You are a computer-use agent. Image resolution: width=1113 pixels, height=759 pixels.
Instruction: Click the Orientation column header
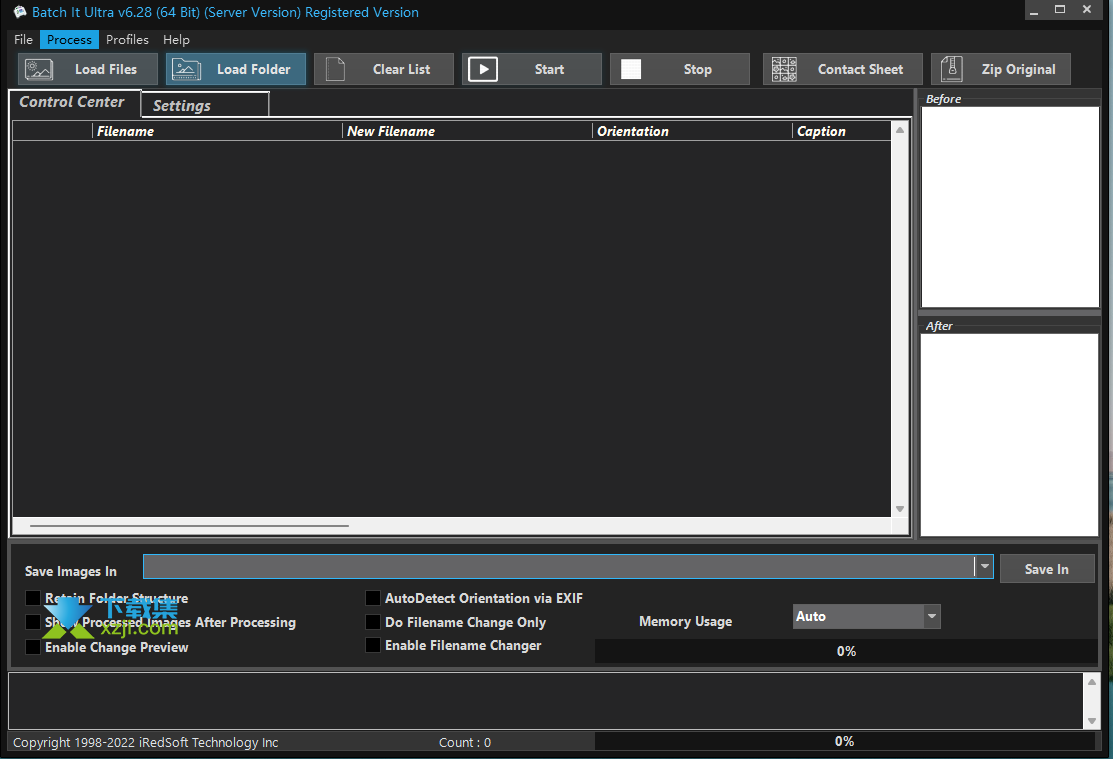click(693, 131)
